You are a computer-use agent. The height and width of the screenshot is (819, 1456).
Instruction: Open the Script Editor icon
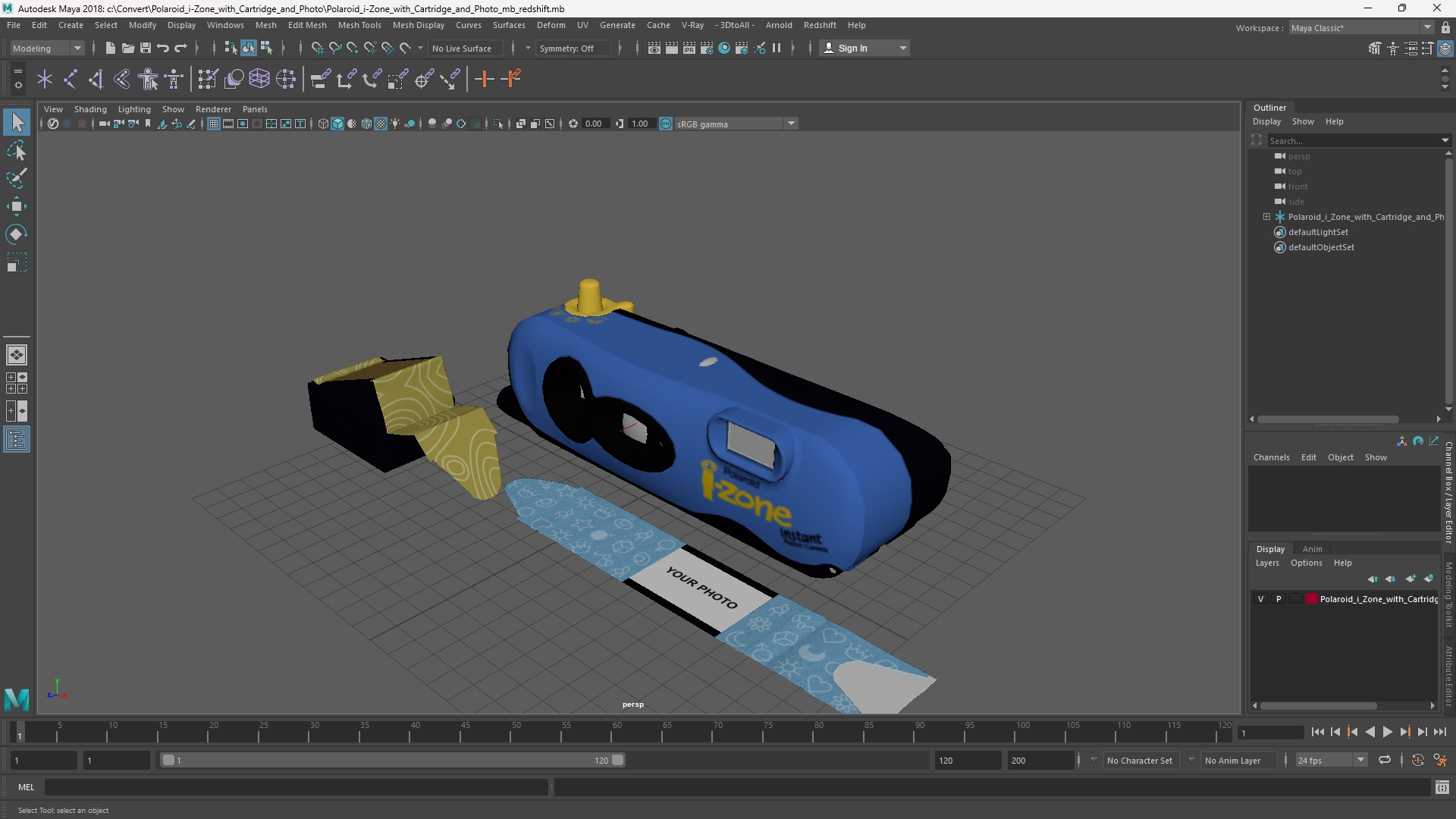[x=1442, y=787]
